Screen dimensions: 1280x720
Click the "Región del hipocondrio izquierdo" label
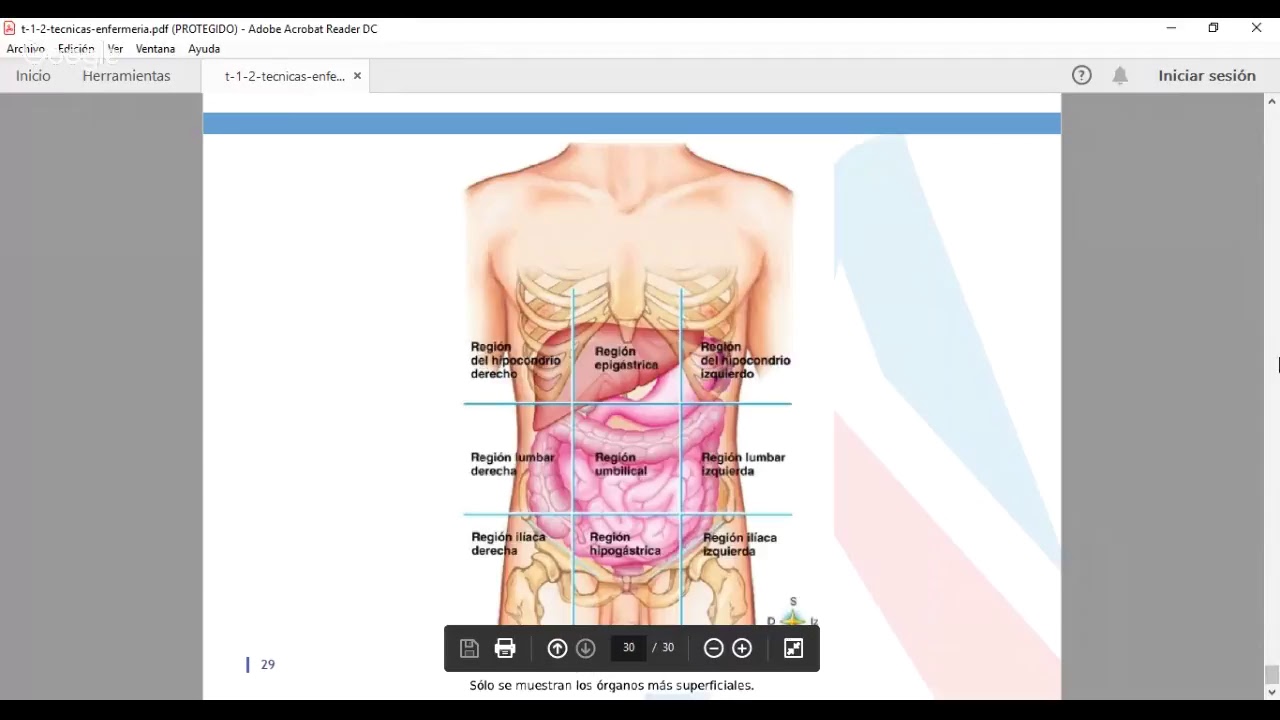745,360
